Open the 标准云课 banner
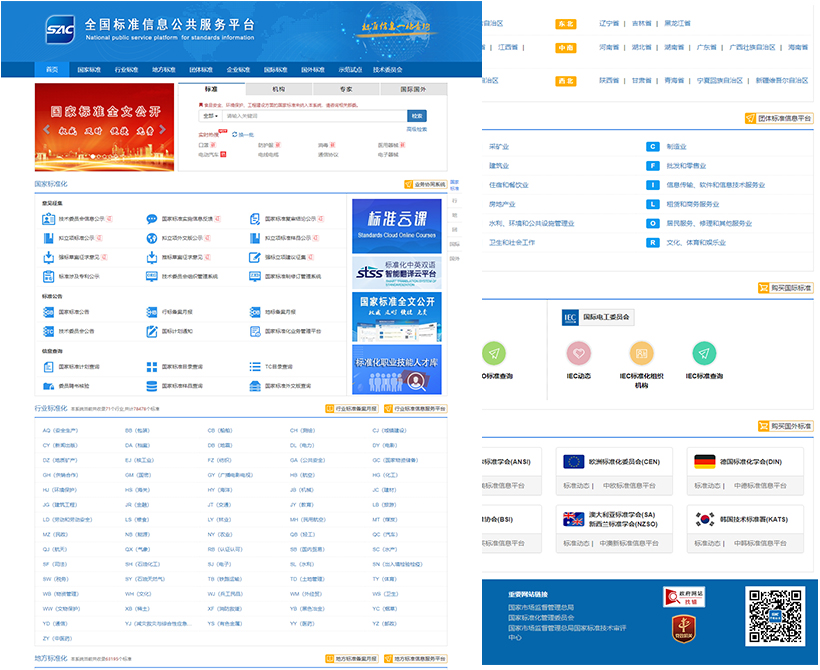The width and height of the screenshot is (820, 670). point(396,225)
